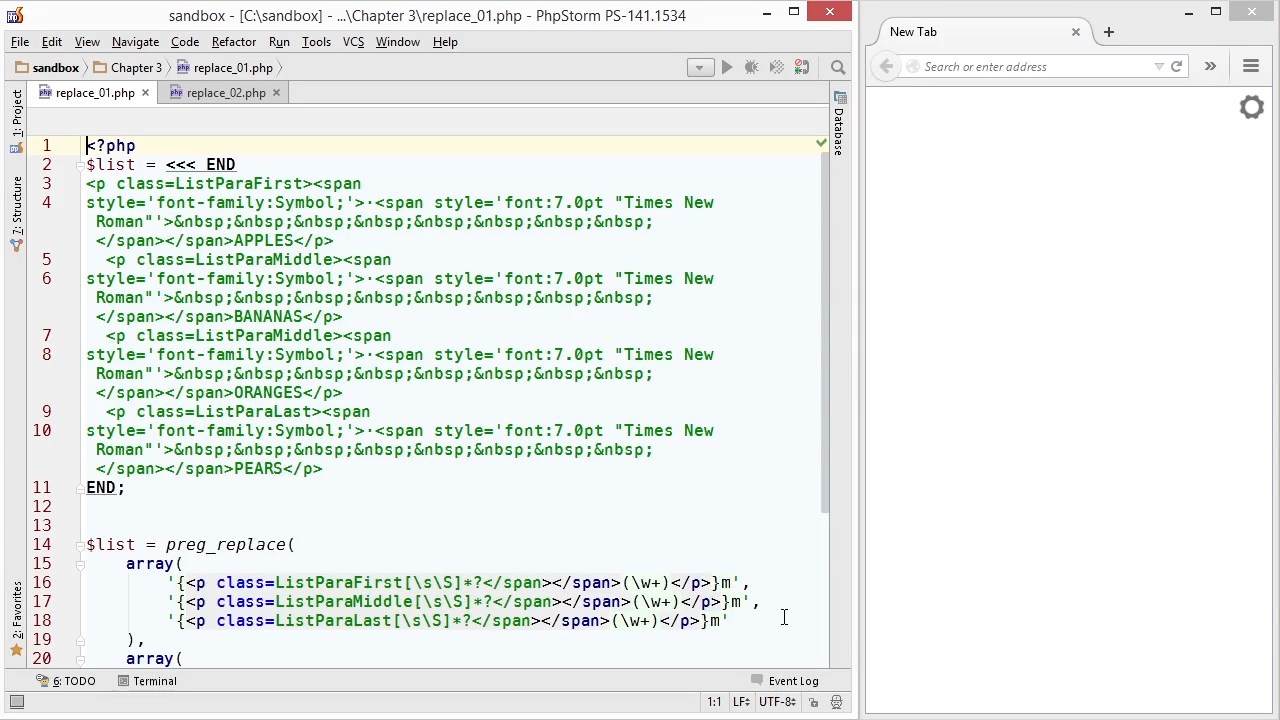The height and width of the screenshot is (720, 1280).
Task: Click on preg_replace function name in code
Action: click(x=225, y=545)
